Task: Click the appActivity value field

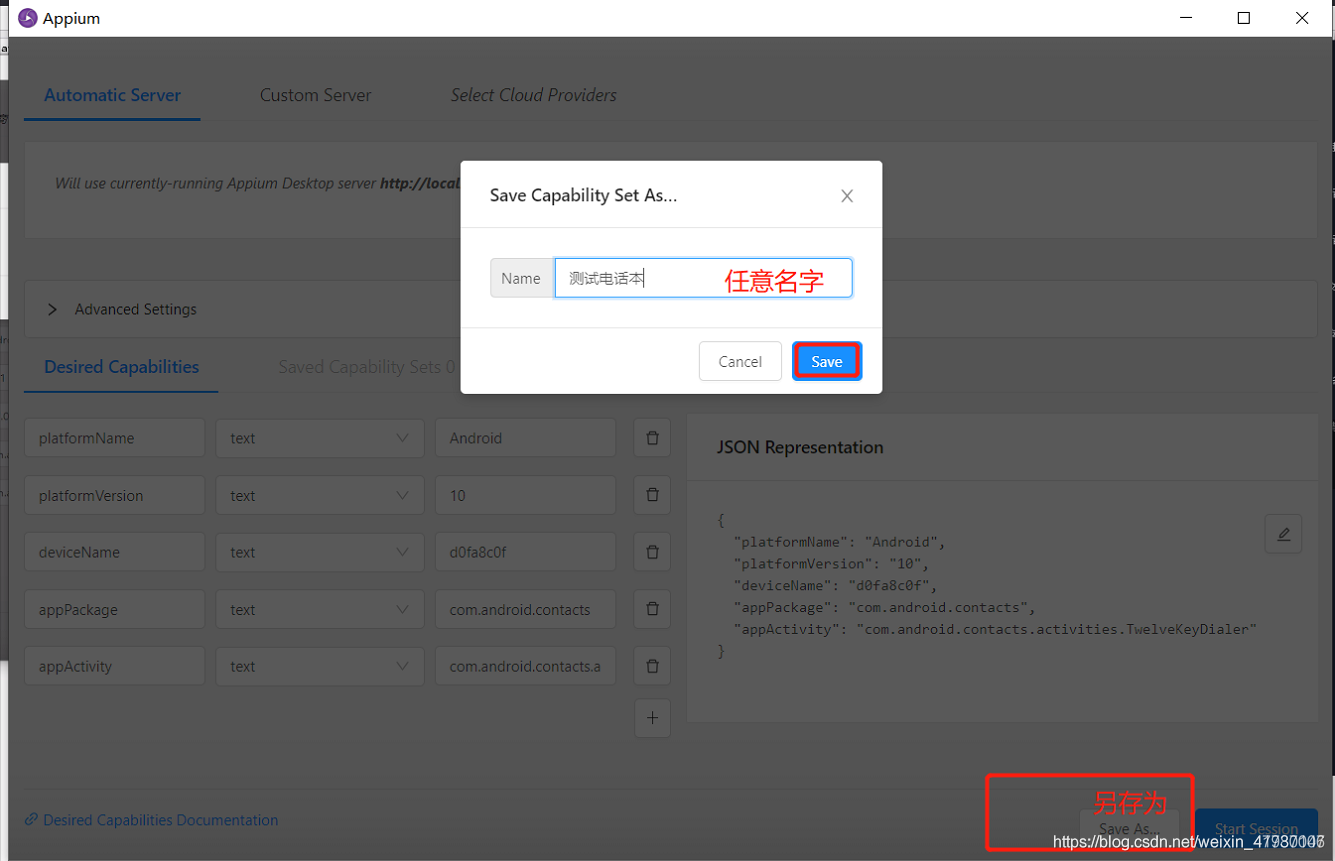Action: pyautogui.click(x=525, y=666)
